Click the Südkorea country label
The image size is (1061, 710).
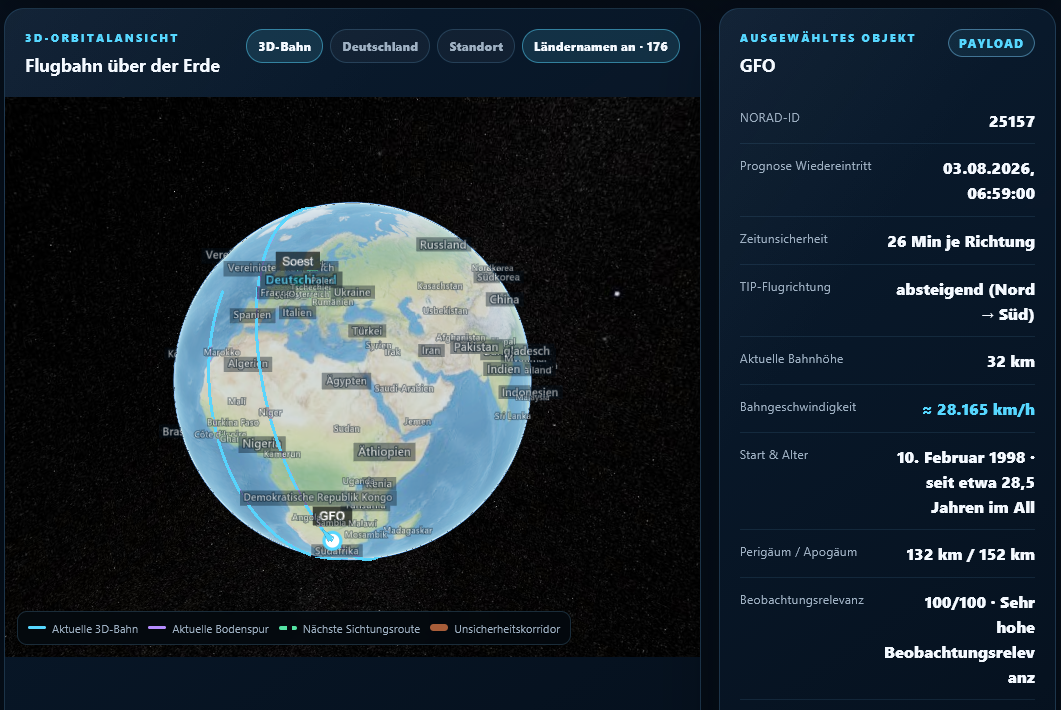[x=498, y=277]
